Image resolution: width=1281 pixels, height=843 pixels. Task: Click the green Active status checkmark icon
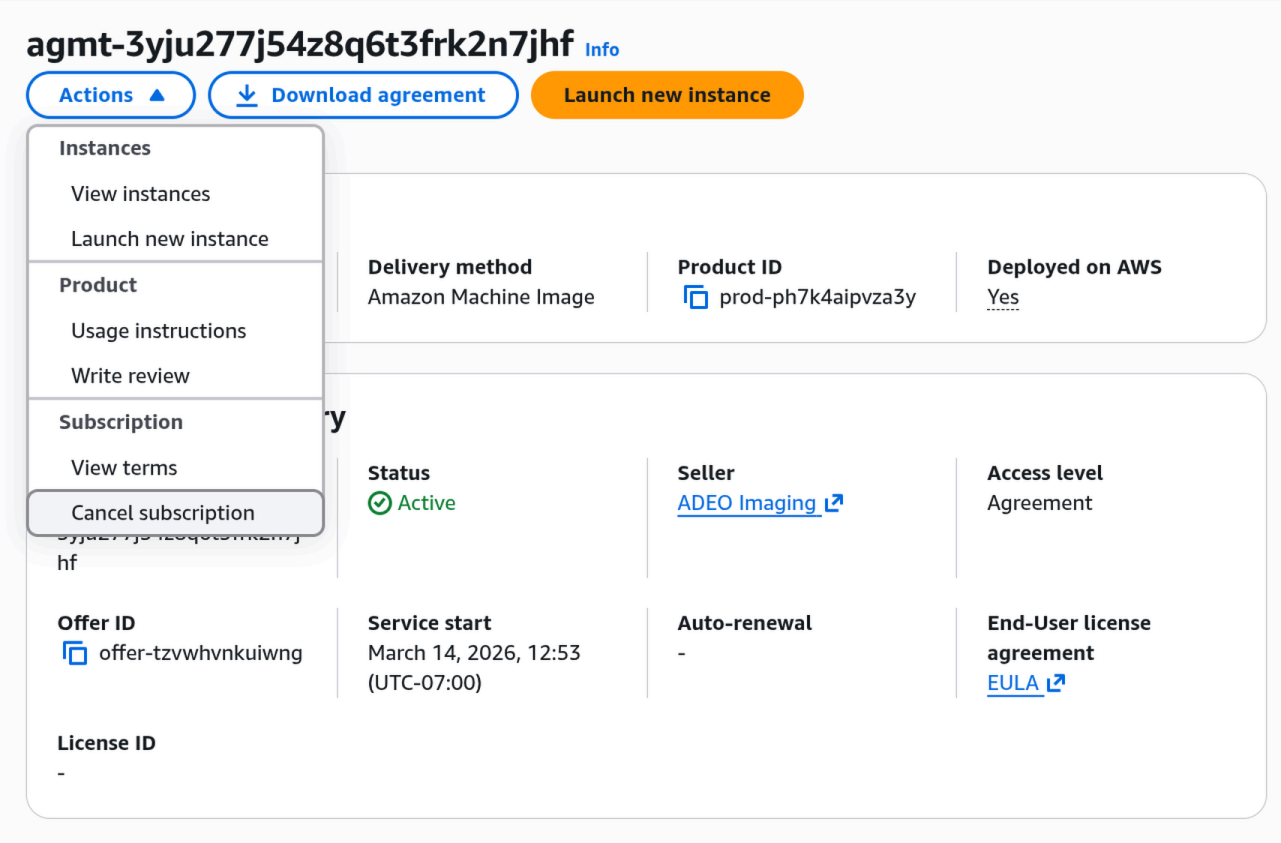[x=380, y=503]
